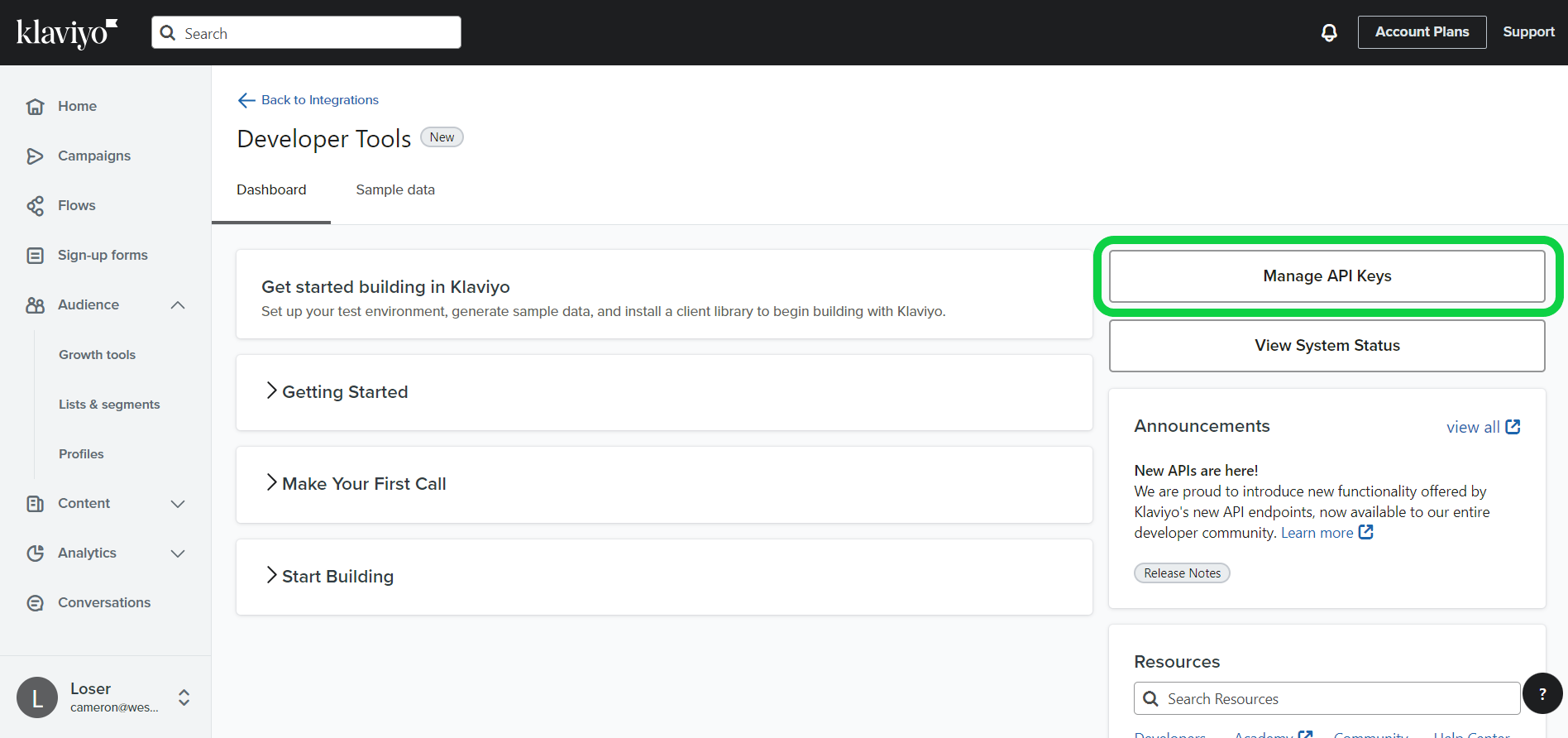Click into the top Search field
1568x738 pixels.
tap(306, 32)
